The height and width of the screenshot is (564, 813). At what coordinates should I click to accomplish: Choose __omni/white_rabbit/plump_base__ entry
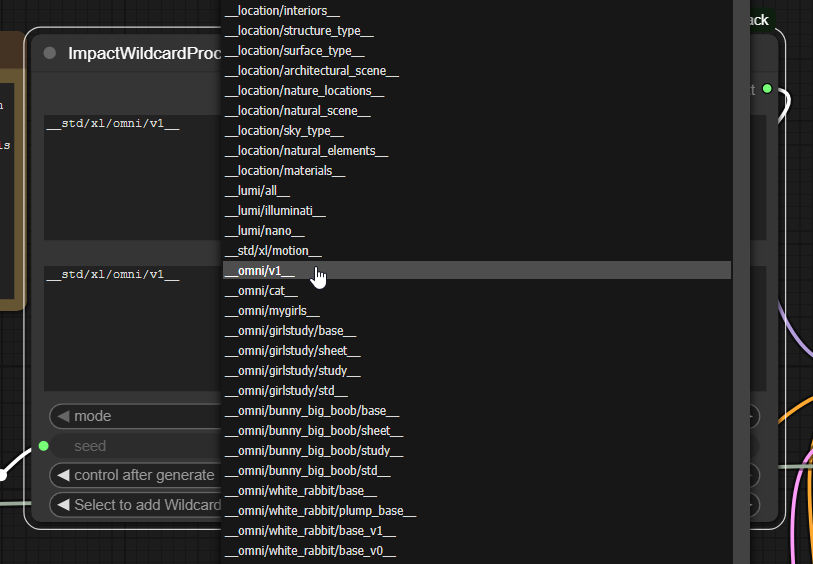tap(477, 511)
